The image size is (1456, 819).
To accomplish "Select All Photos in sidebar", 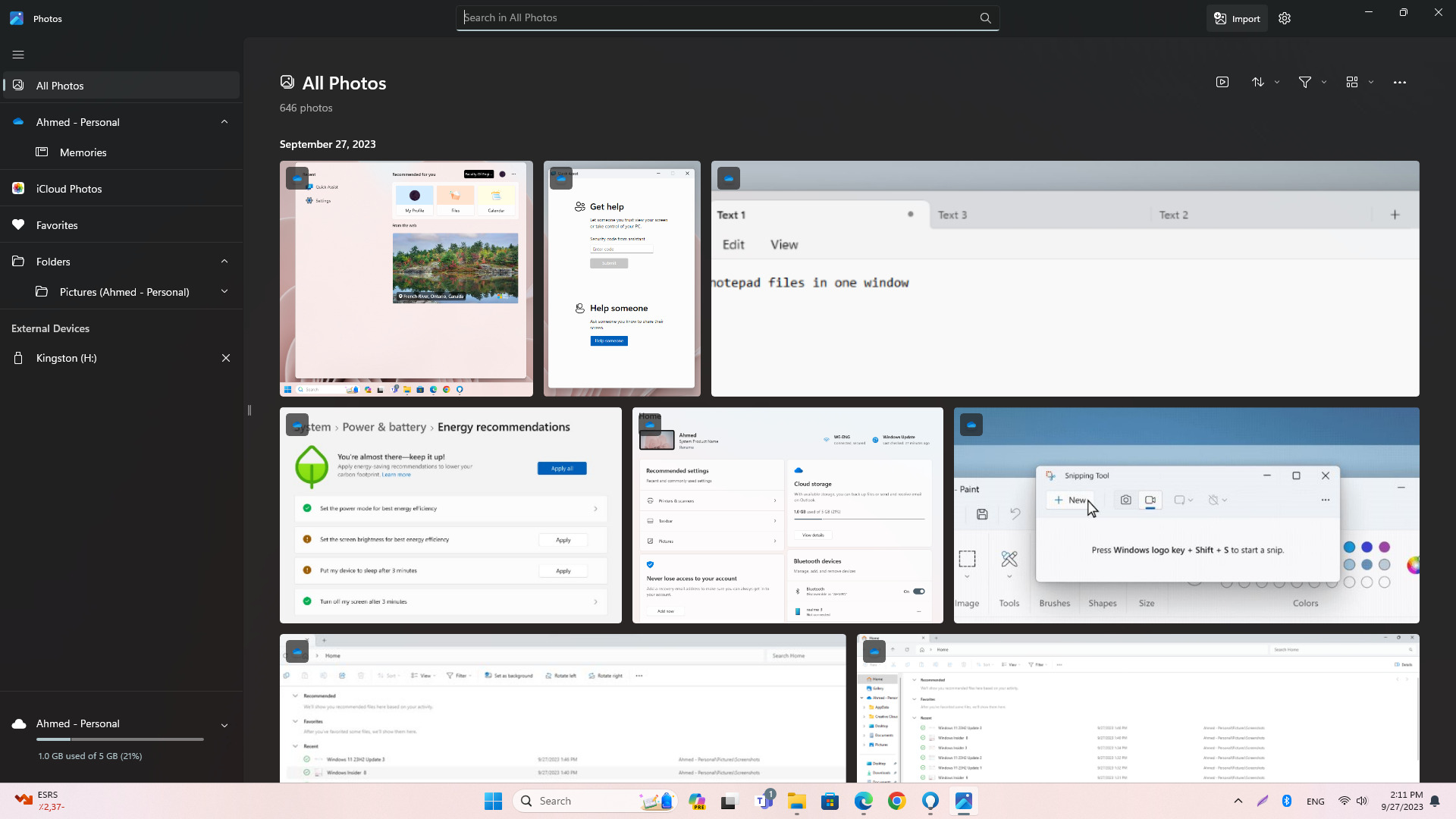I will tap(121, 86).
